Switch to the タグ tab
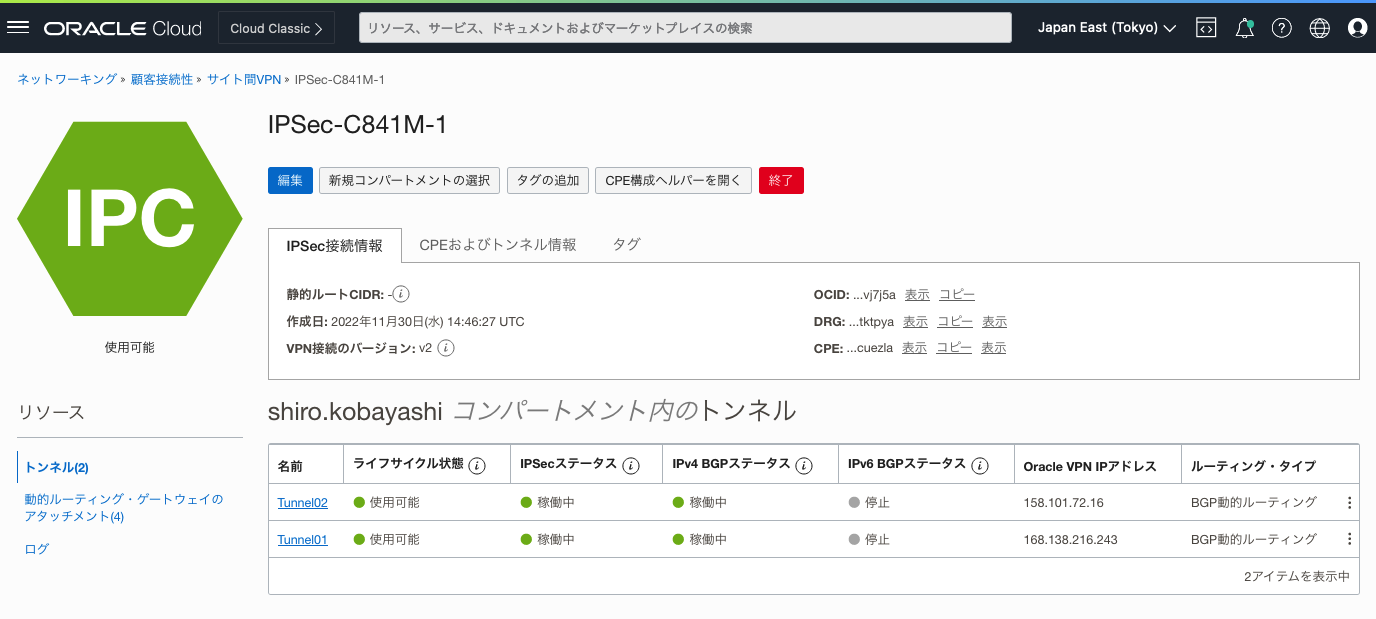 pyautogui.click(x=626, y=245)
